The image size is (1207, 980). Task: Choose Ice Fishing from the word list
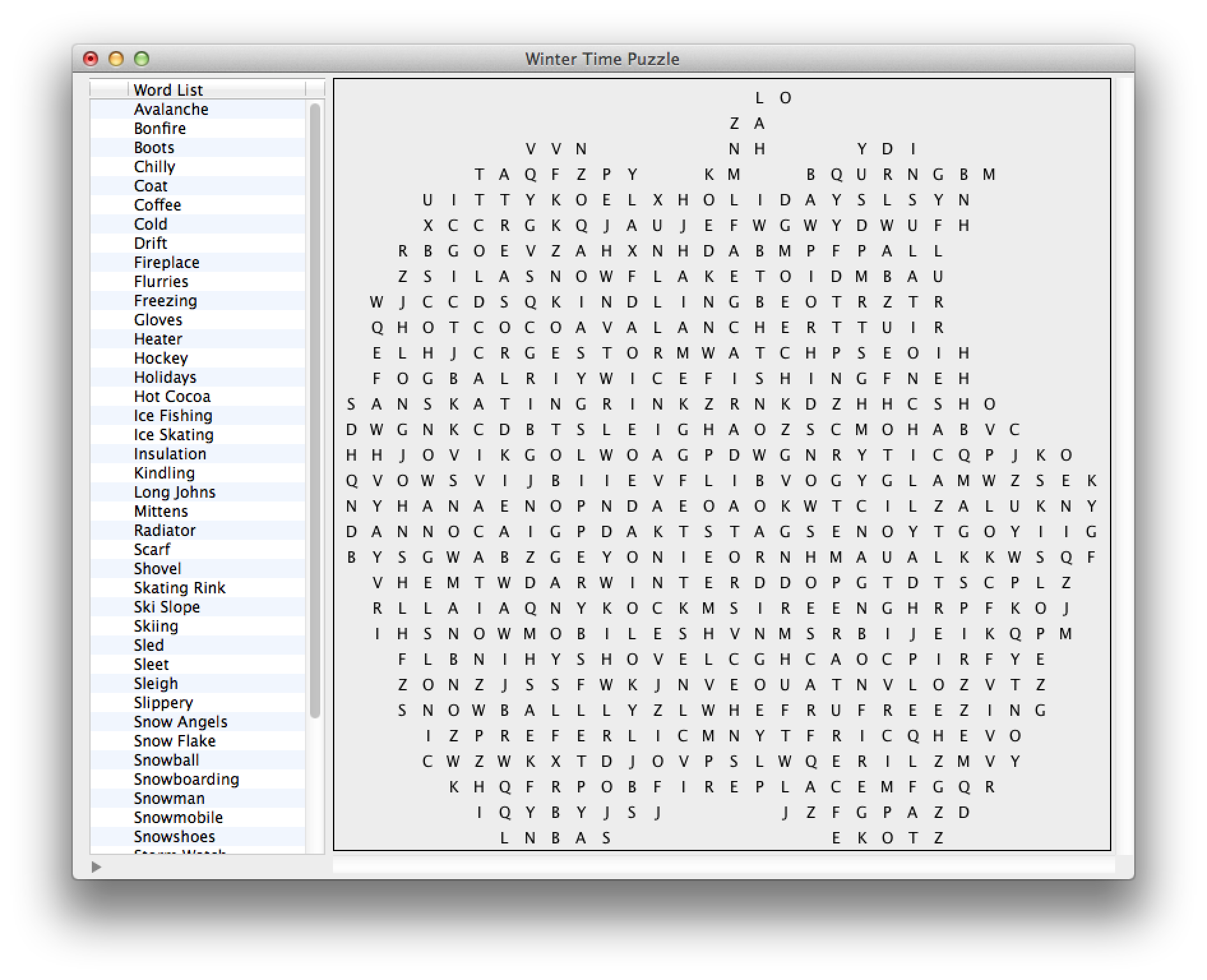(x=173, y=415)
